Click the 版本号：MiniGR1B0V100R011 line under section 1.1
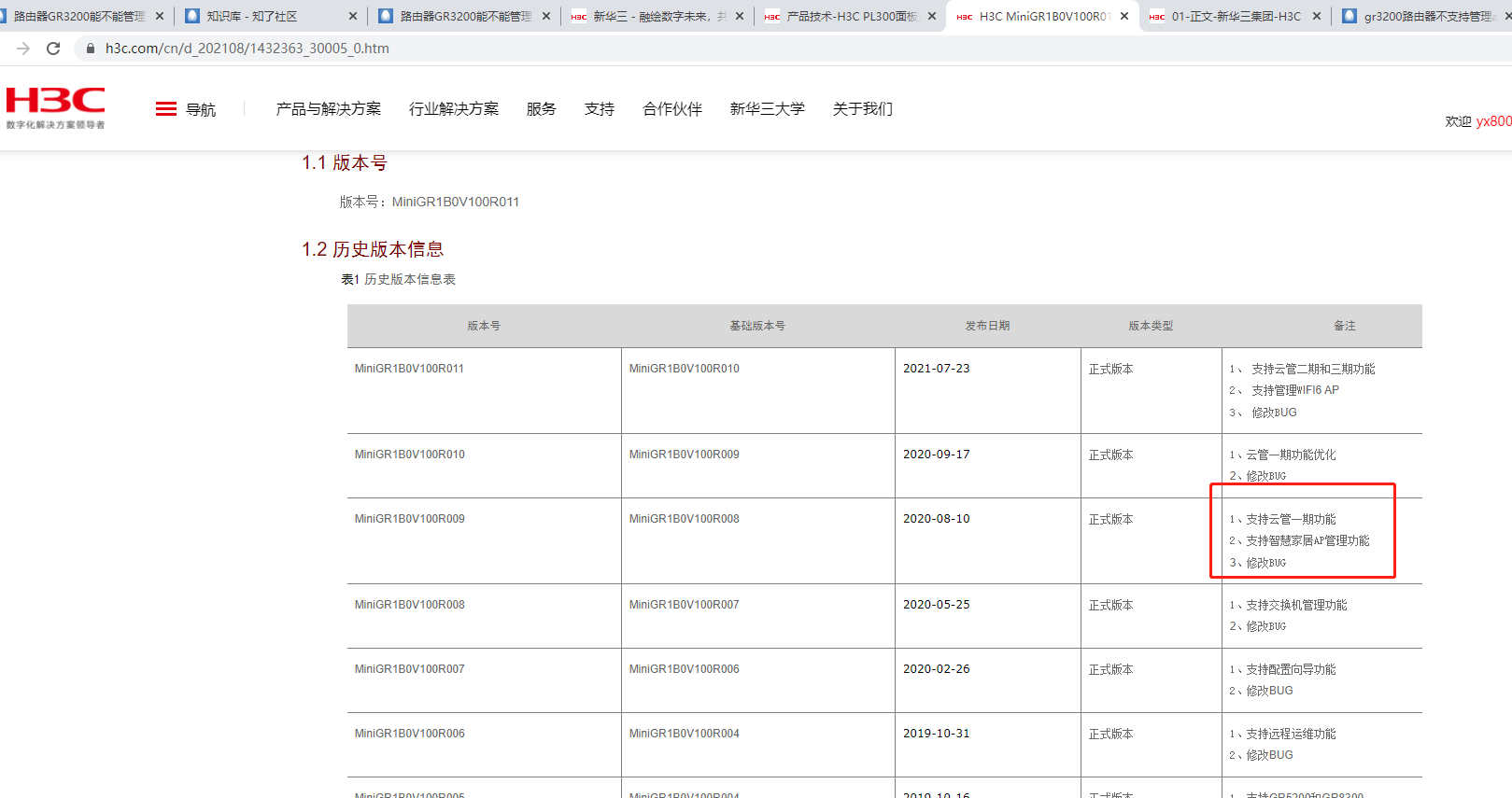This screenshot has width=1512, height=798. (x=430, y=202)
